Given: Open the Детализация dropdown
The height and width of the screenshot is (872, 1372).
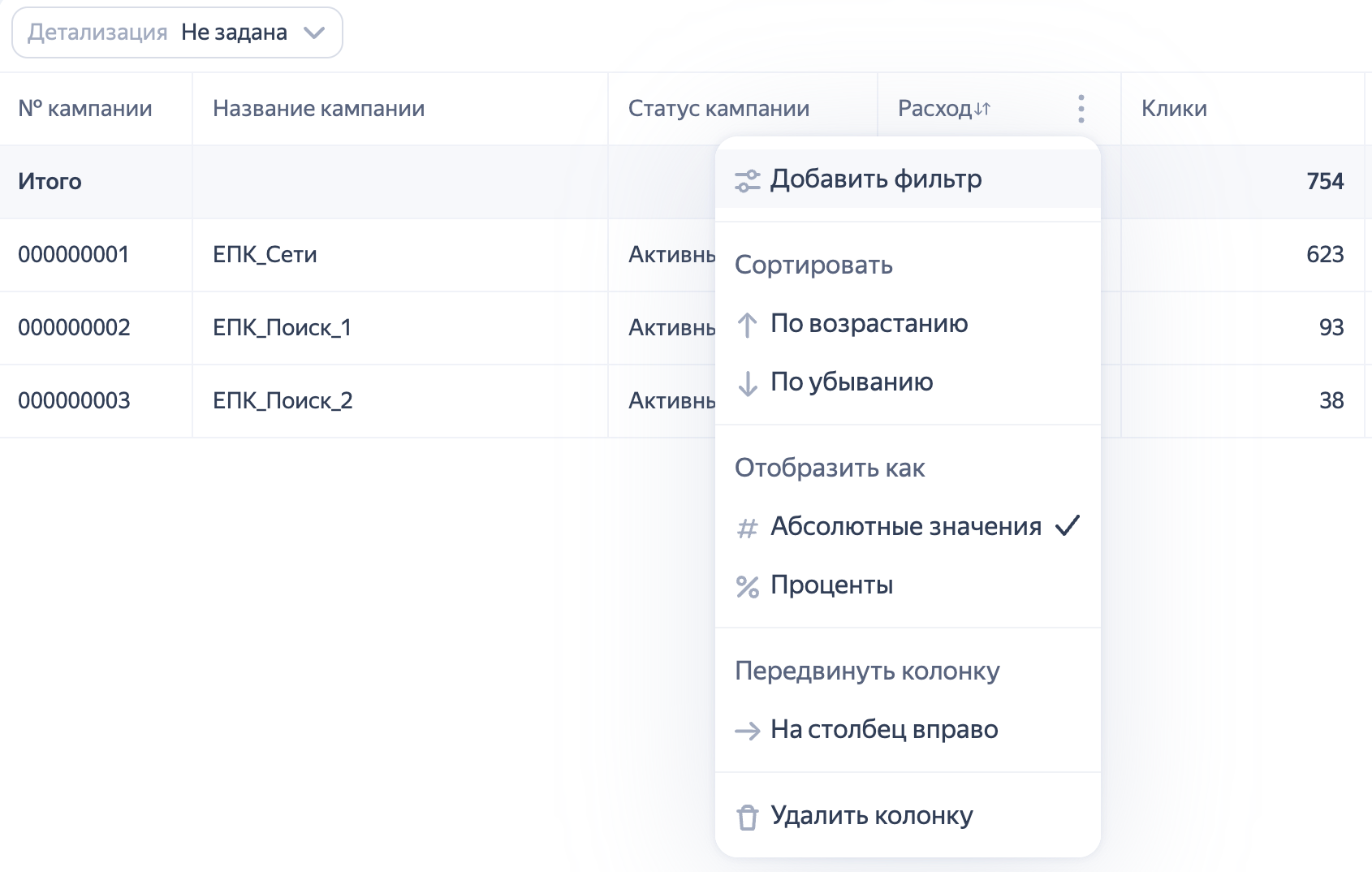Looking at the screenshot, I should pos(177,32).
